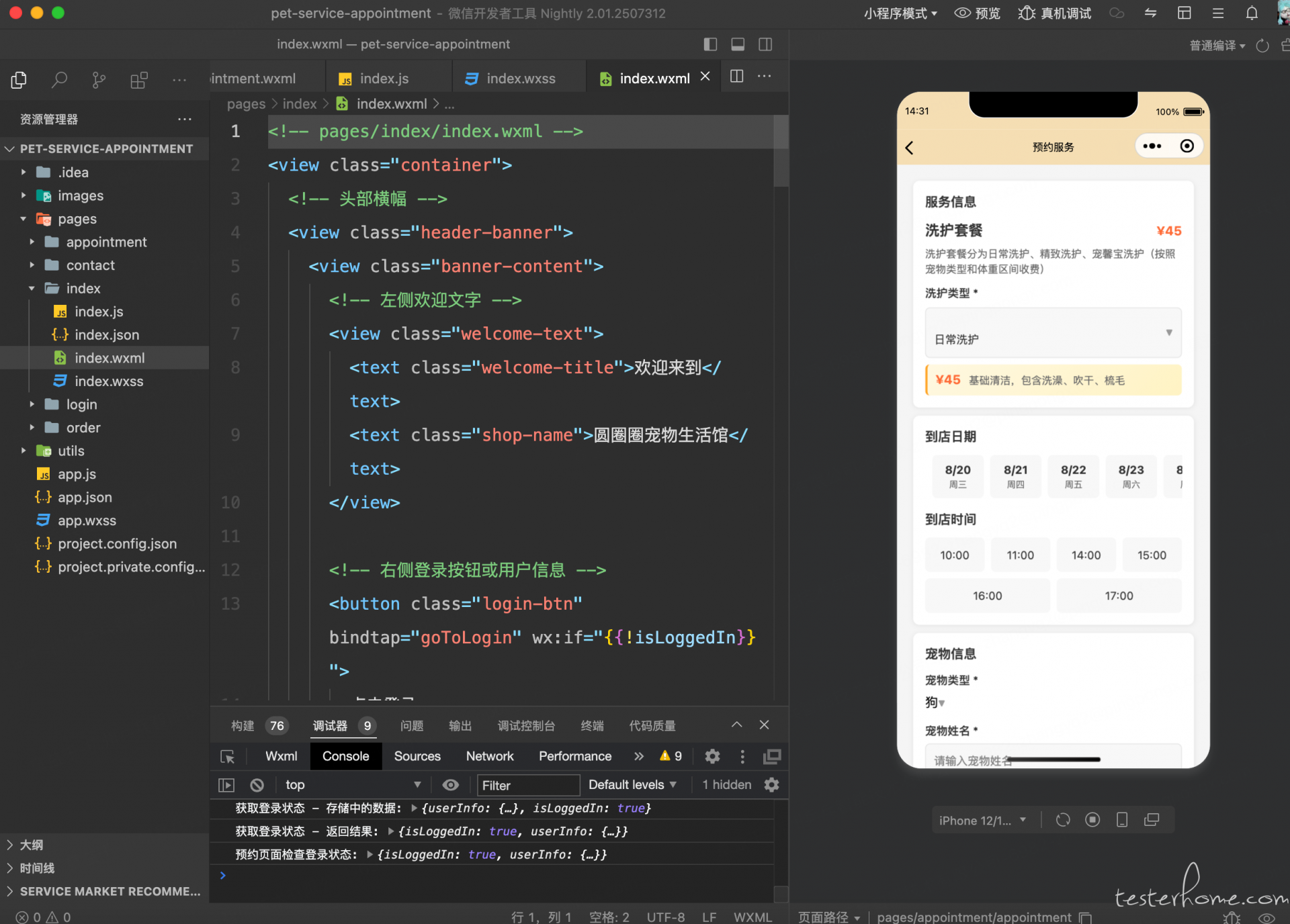The width and height of the screenshot is (1290, 924).
Task: Click the 9 warnings indicator
Action: [x=671, y=757]
